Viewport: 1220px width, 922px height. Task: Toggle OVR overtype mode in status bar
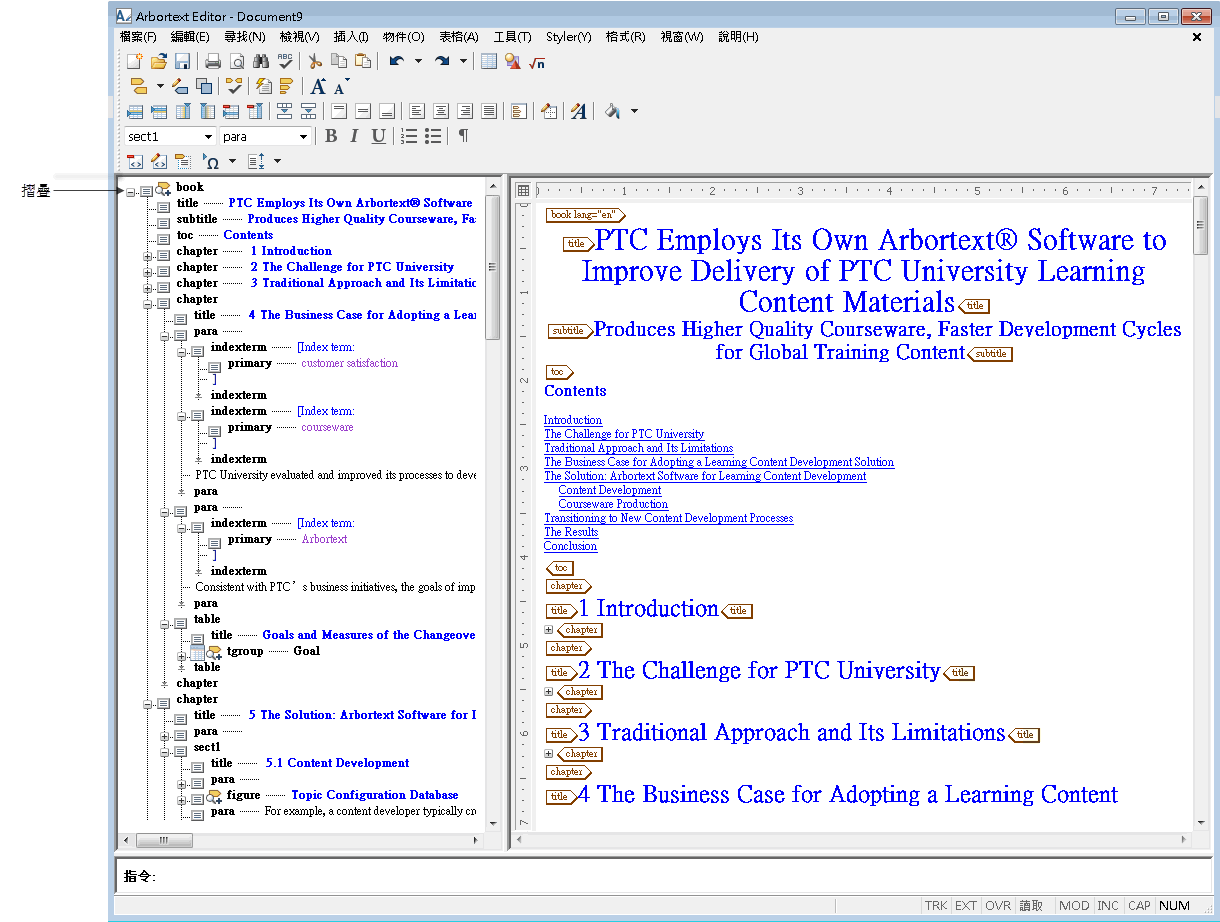pos(998,906)
